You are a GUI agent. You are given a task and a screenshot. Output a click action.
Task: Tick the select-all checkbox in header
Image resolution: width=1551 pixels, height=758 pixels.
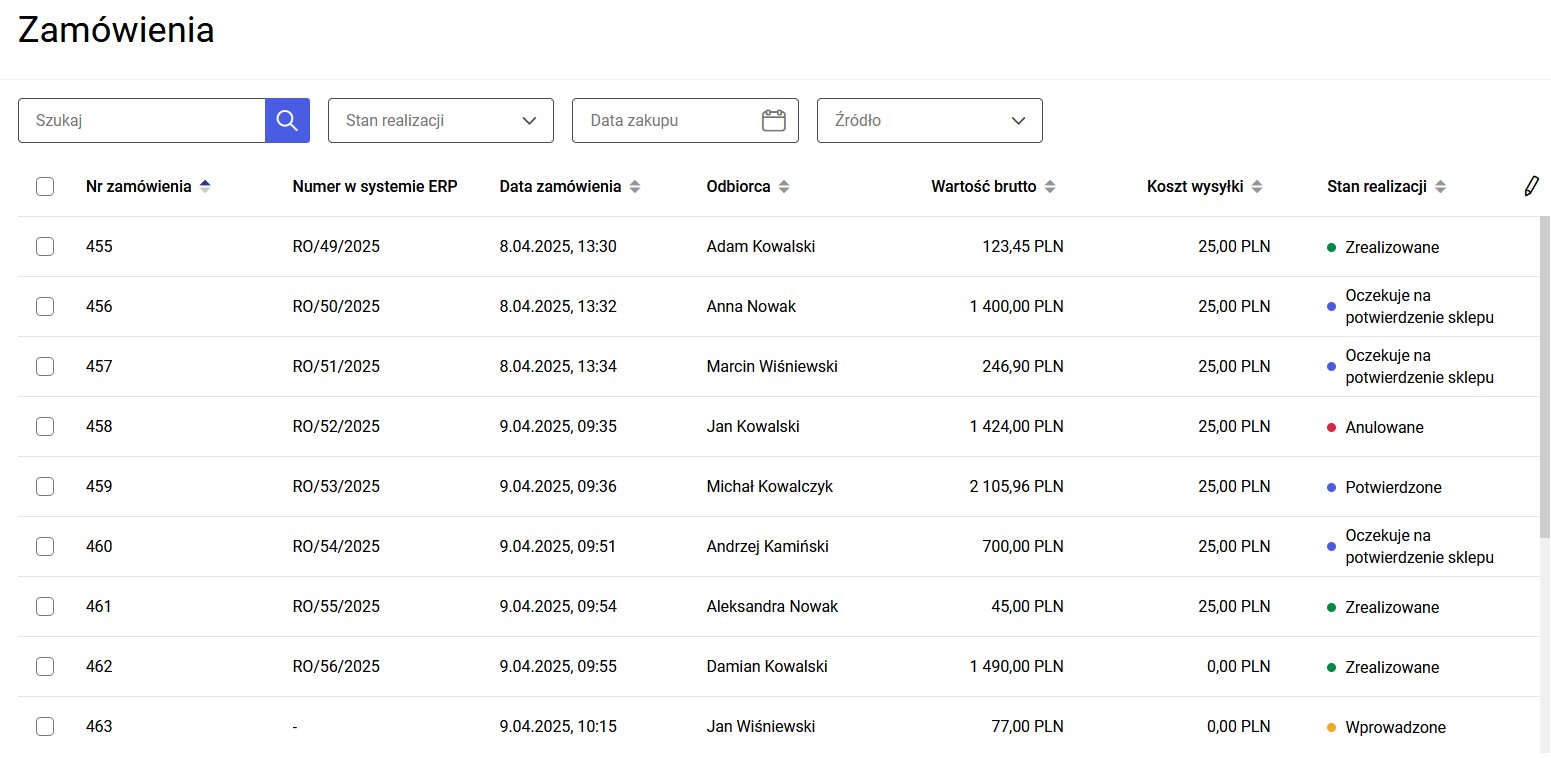(45, 186)
